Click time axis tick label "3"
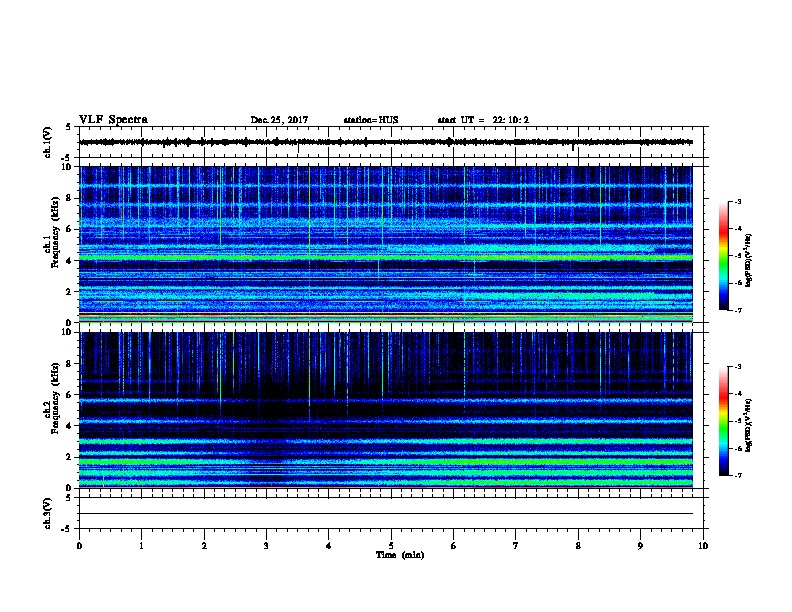 [x=266, y=546]
